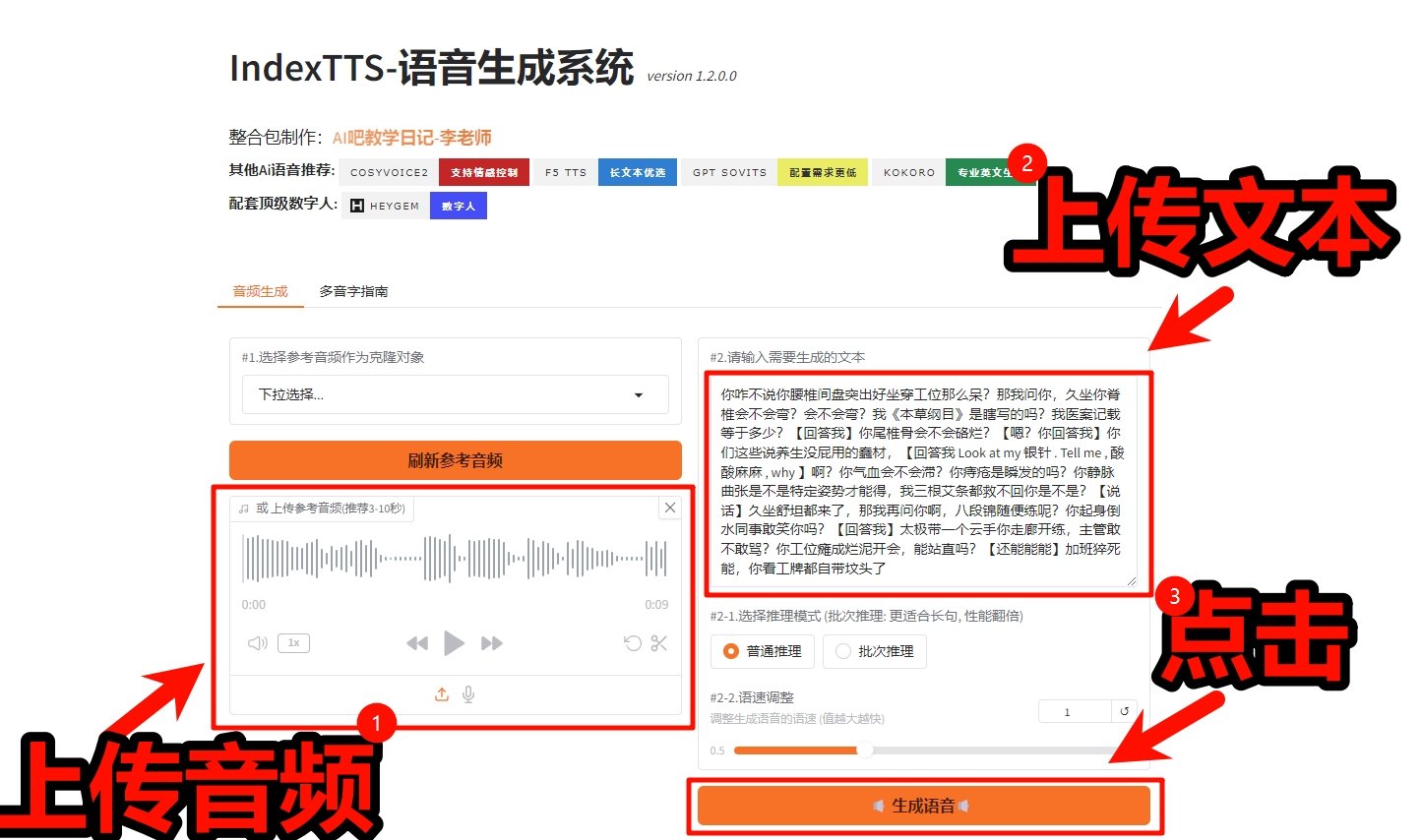Click the fast-forward icon in audio player
1422x840 pixels.
coord(491,642)
